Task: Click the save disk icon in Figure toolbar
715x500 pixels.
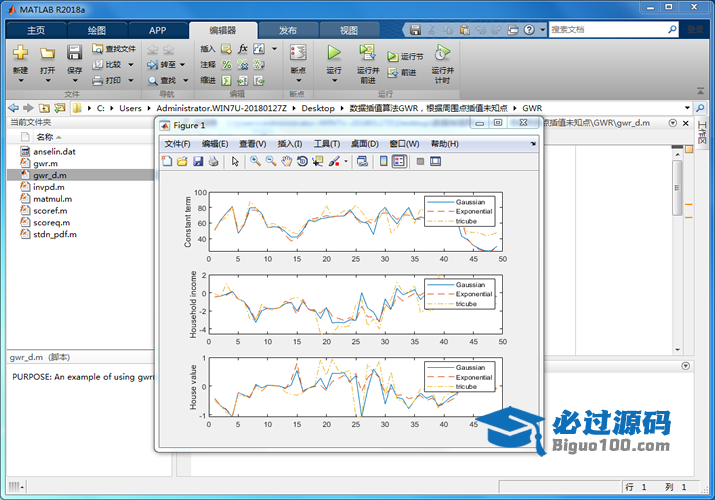Action: coord(198,161)
